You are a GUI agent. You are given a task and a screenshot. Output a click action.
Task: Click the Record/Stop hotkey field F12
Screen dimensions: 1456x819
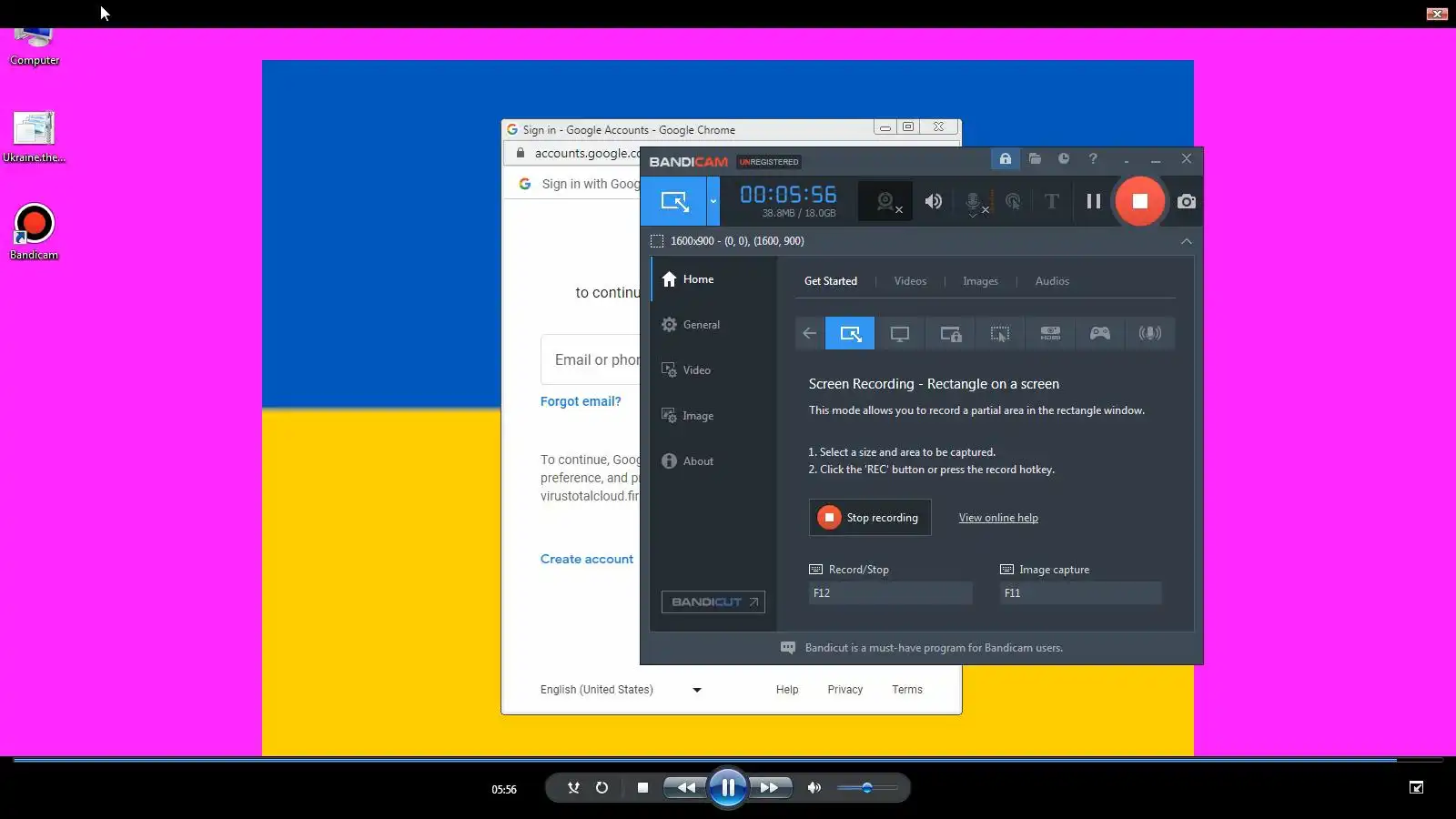click(x=891, y=593)
